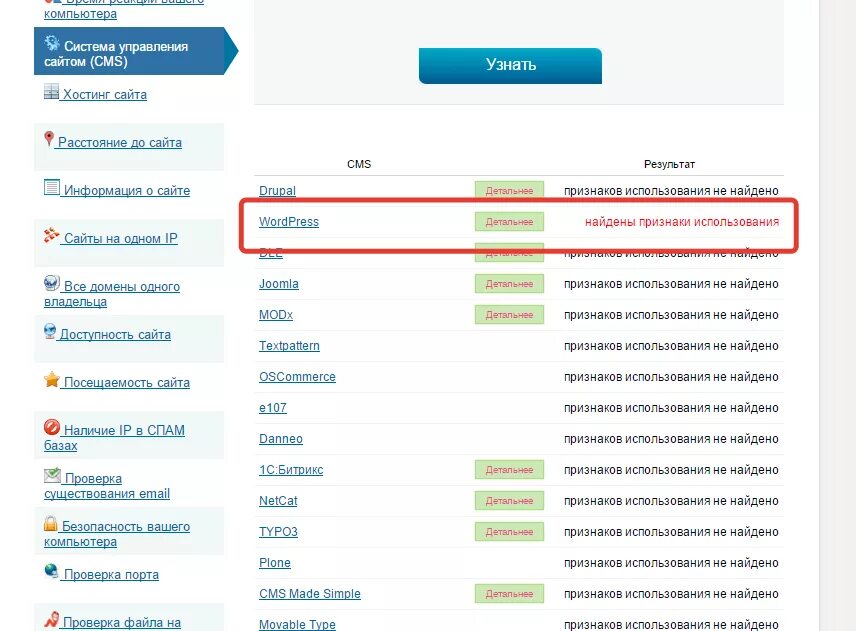Open Наличие IP в СПАМ базах
Image resolution: width=856 pixels, height=631 pixels.
click(x=115, y=438)
